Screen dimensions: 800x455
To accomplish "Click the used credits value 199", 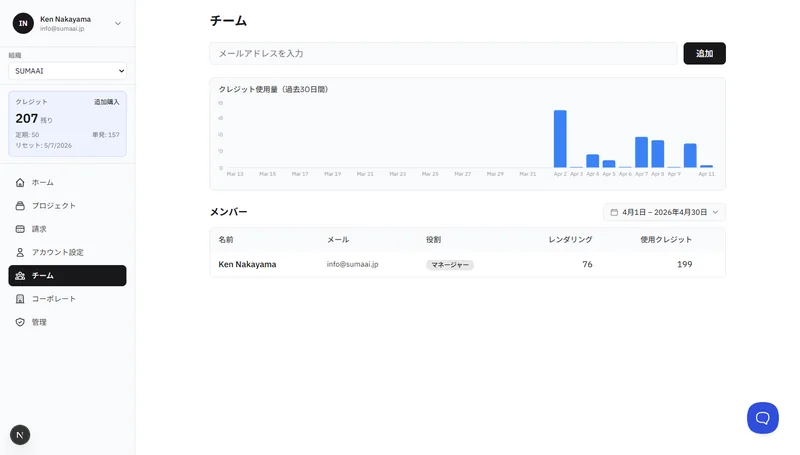I will click(684, 264).
